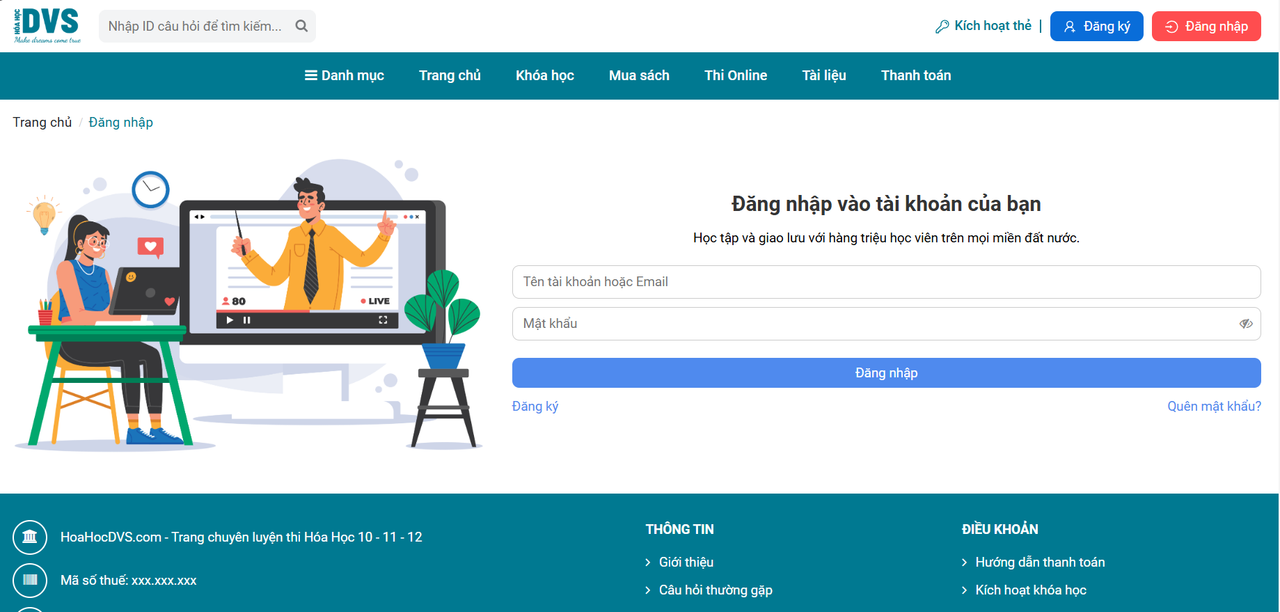Click the chevron before Giới thiệu
The width and height of the screenshot is (1280, 612).
(649, 562)
